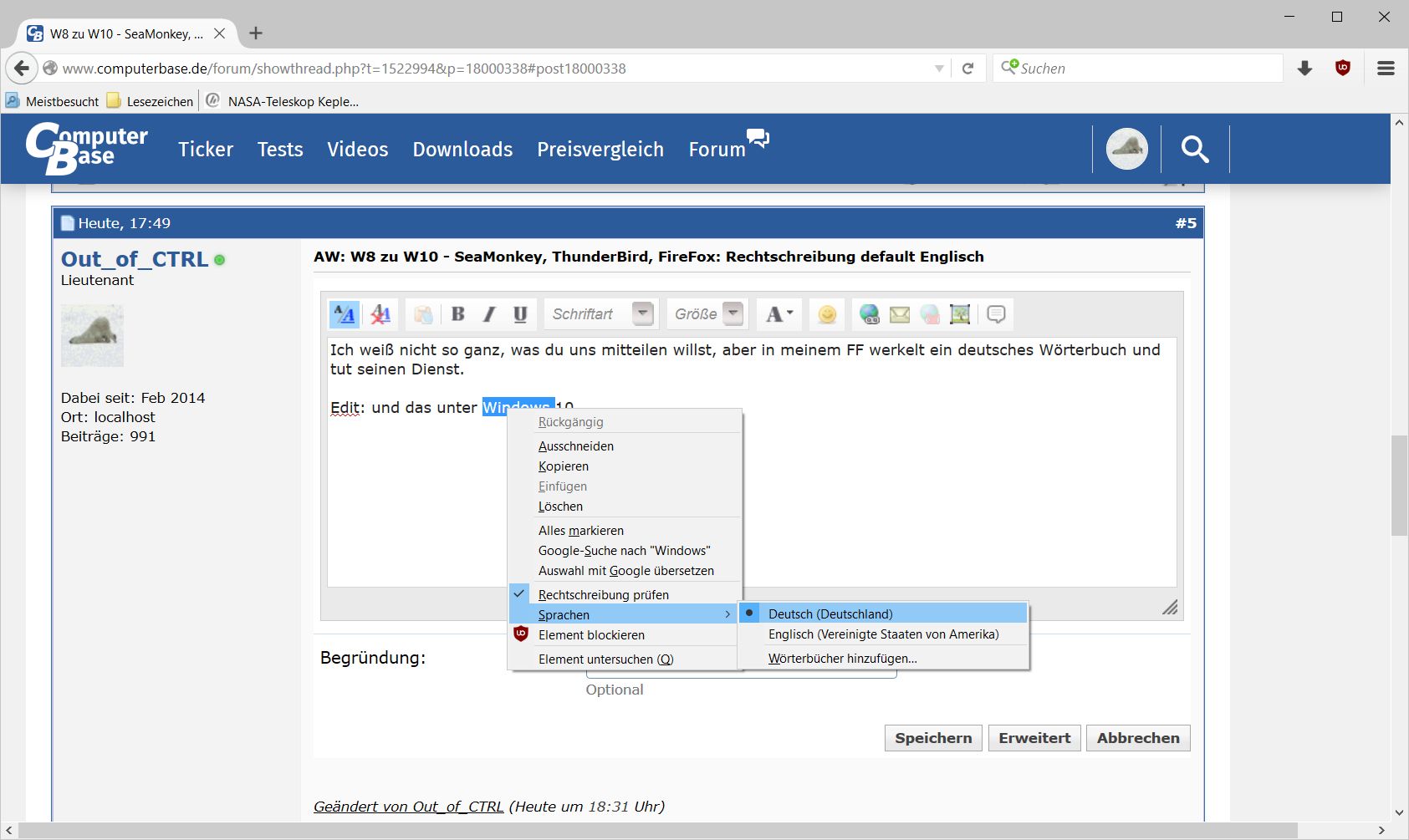Choose Element untersuchen (Q)
The width and height of the screenshot is (1409, 840).
point(625,659)
